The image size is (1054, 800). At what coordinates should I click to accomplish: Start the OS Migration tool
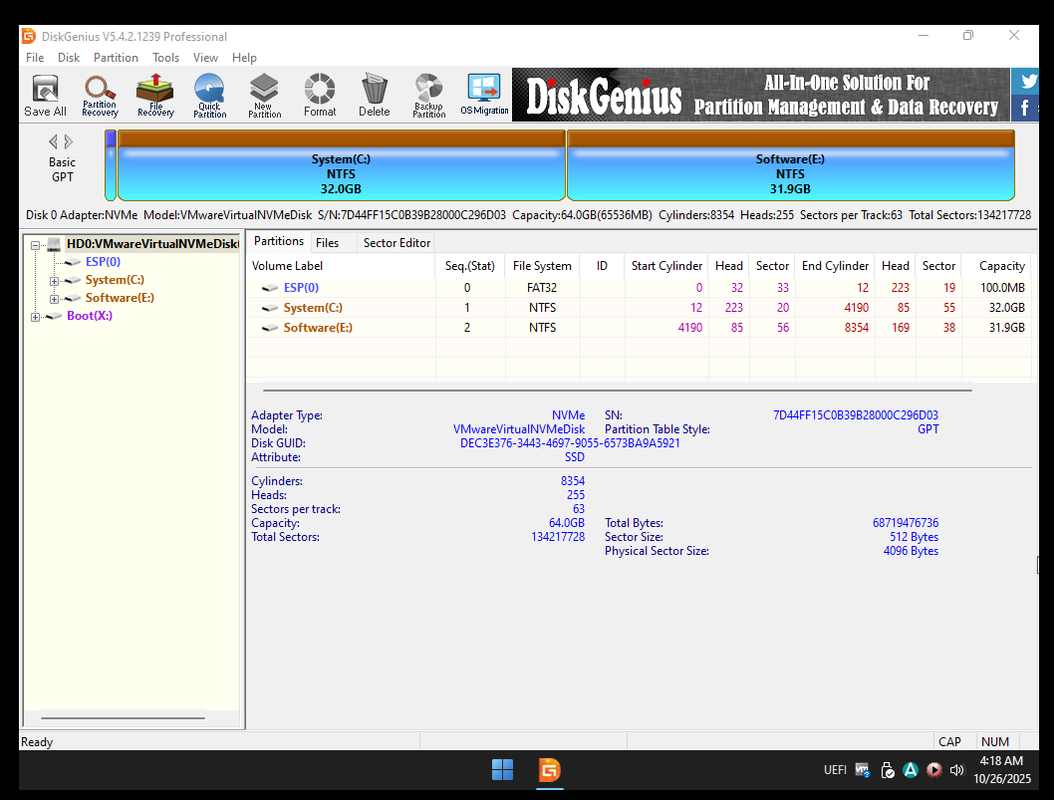pyautogui.click(x=484, y=95)
